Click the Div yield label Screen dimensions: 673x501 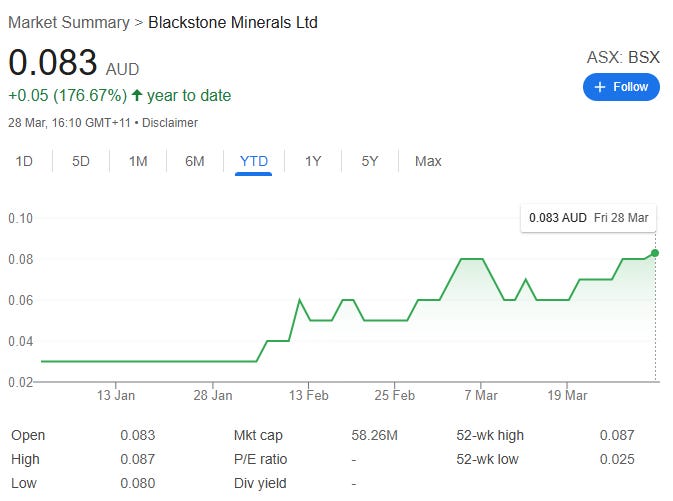click(260, 483)
